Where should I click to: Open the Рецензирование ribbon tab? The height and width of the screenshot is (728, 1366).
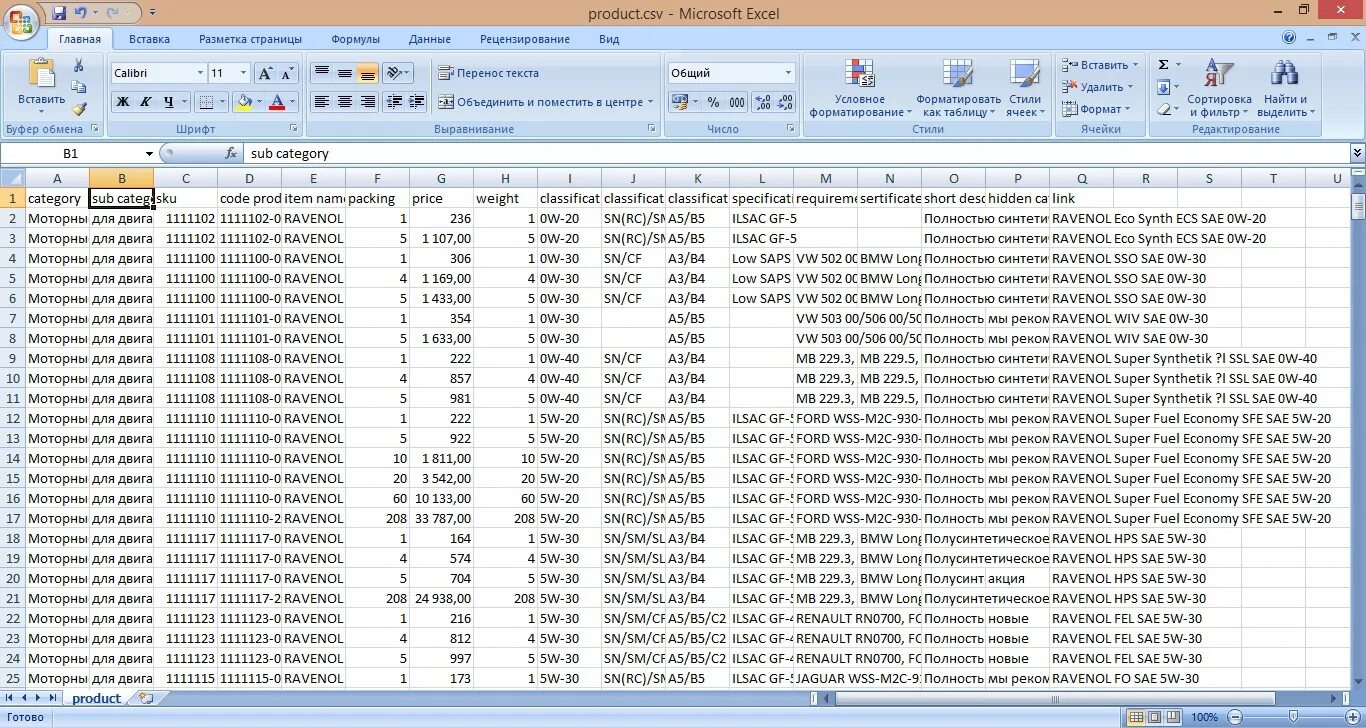click(x=524, y=39)
